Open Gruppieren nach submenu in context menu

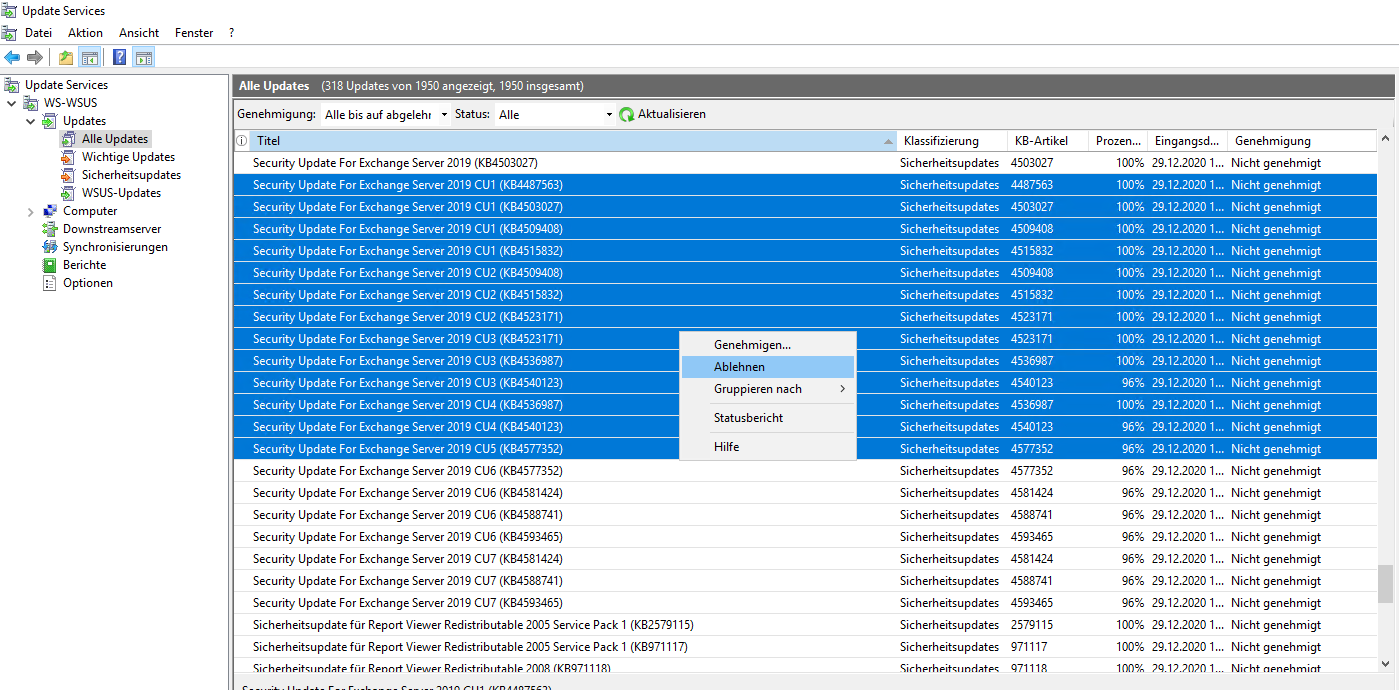point(768,389)
